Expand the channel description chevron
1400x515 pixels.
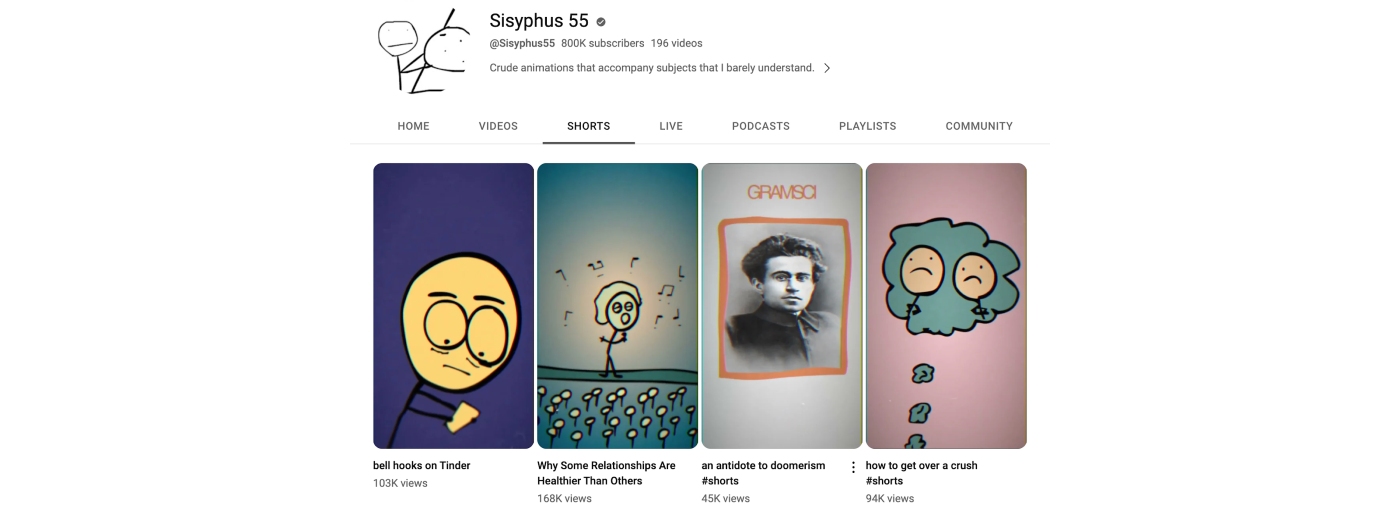(827, 68)
